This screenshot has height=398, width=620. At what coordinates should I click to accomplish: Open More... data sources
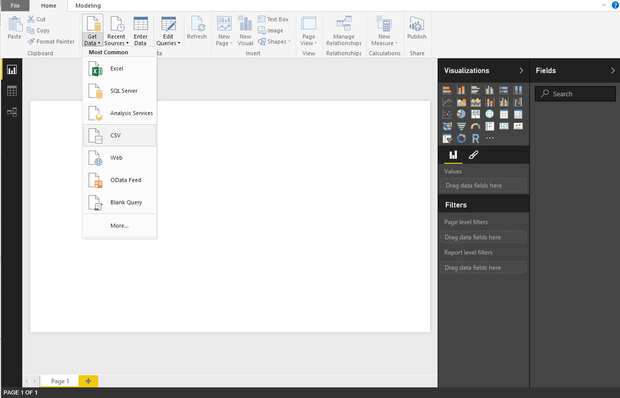[119, 226]
